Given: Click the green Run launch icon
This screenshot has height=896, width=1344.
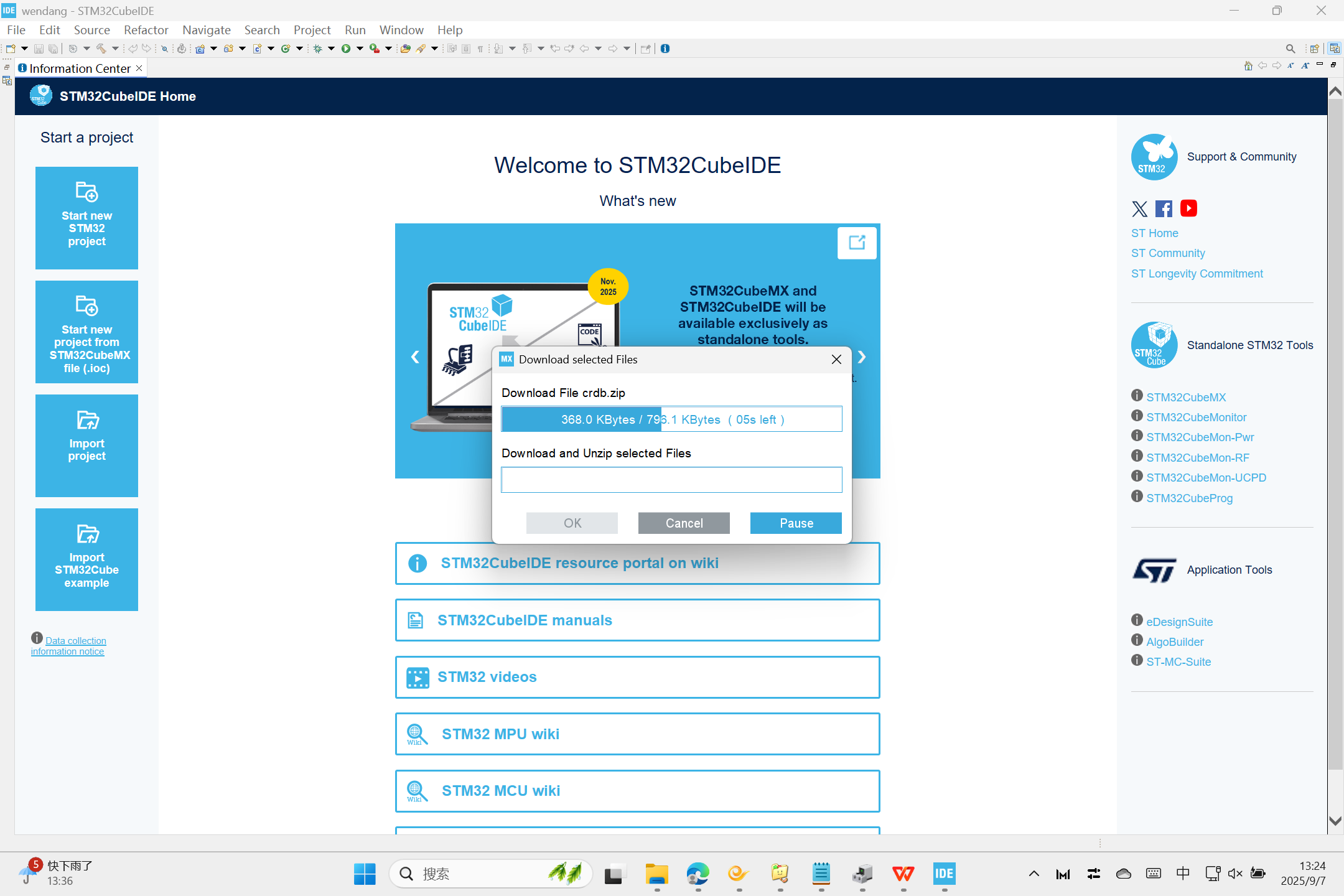Looking at the screenshot, I should point(346,49).
